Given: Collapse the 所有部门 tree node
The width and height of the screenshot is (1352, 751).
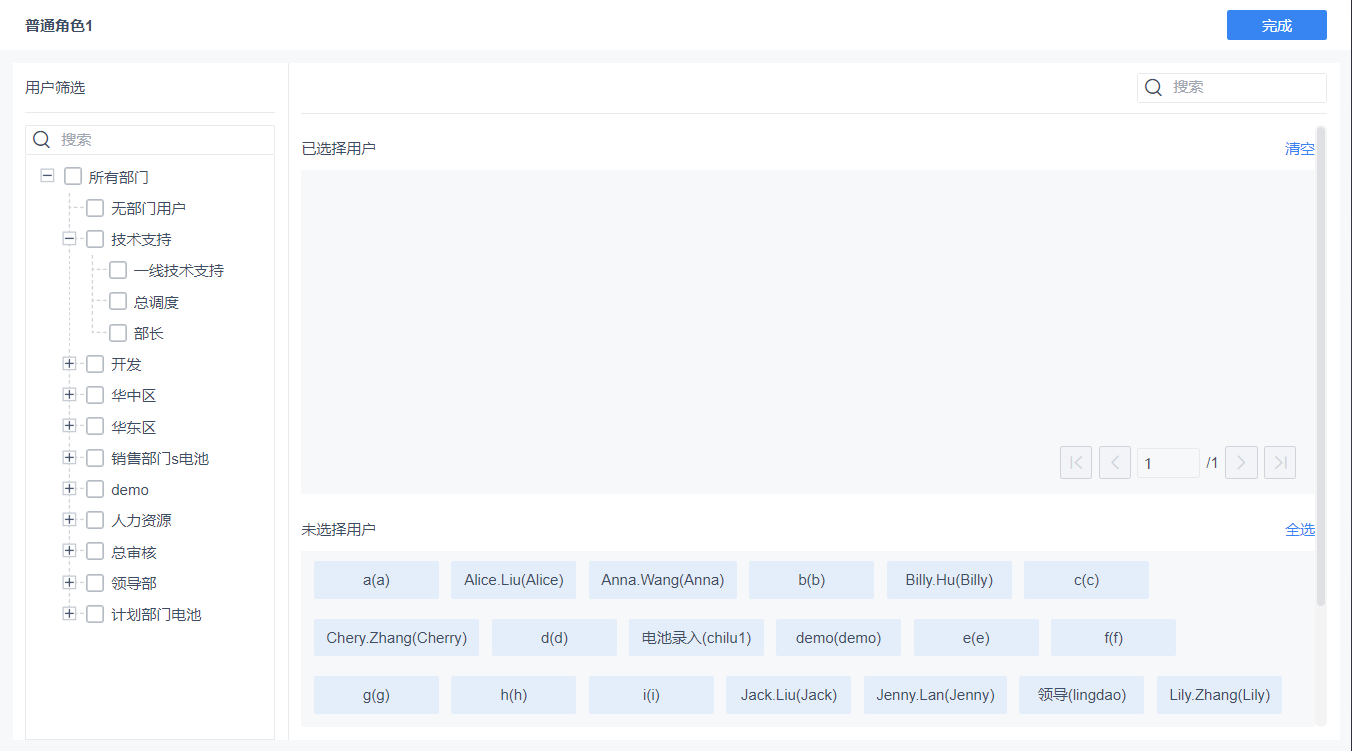Looking at the screenshot, I should (x=47, y=176).
